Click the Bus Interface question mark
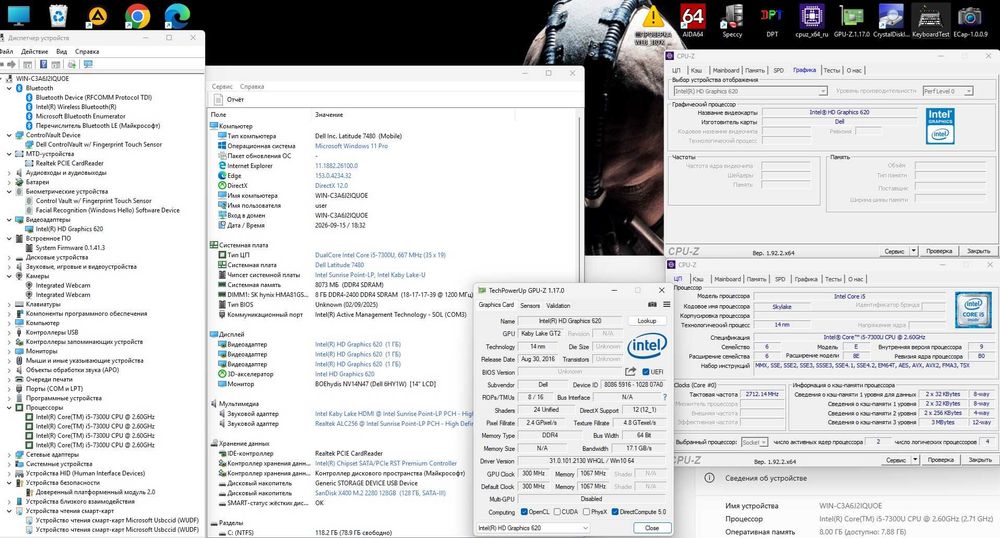Viewport: 1000px width, 538px height. coord(665,397)
